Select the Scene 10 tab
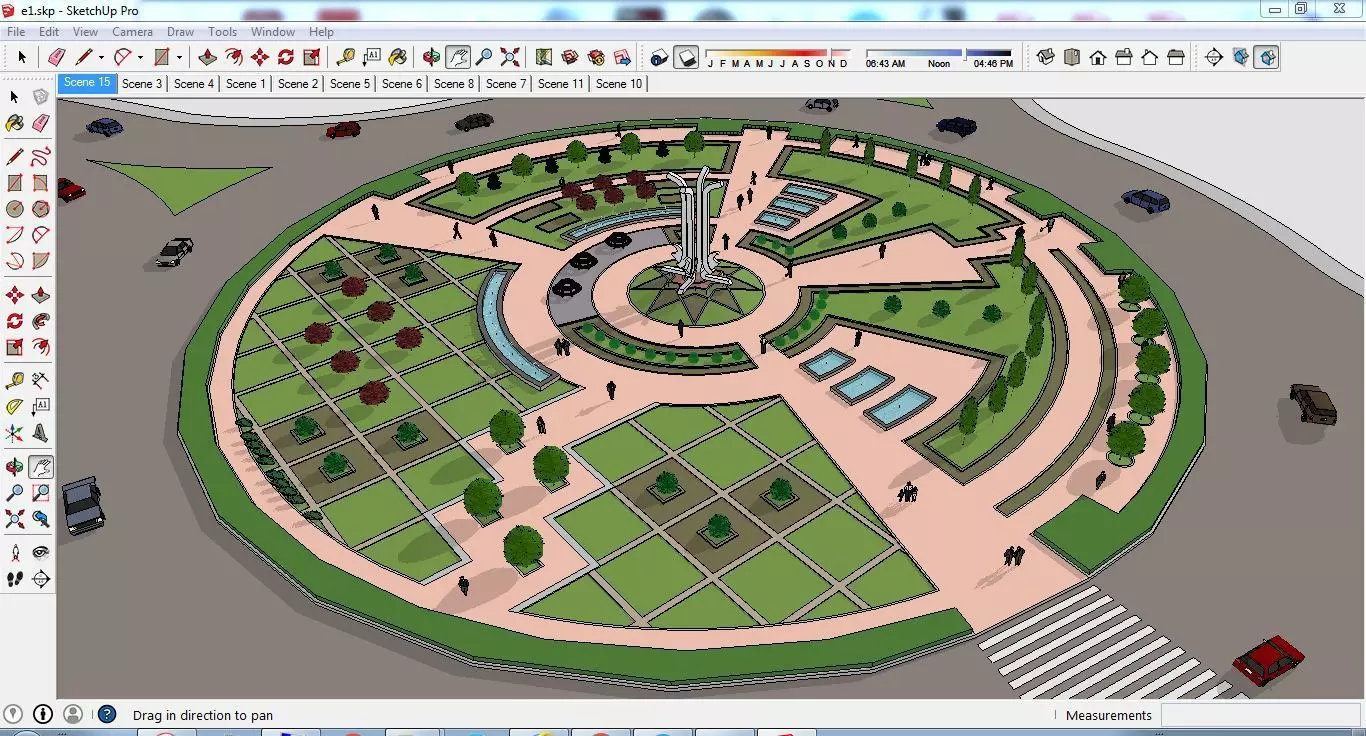This screenshot has width=1366, height=736. pos(619,84)
